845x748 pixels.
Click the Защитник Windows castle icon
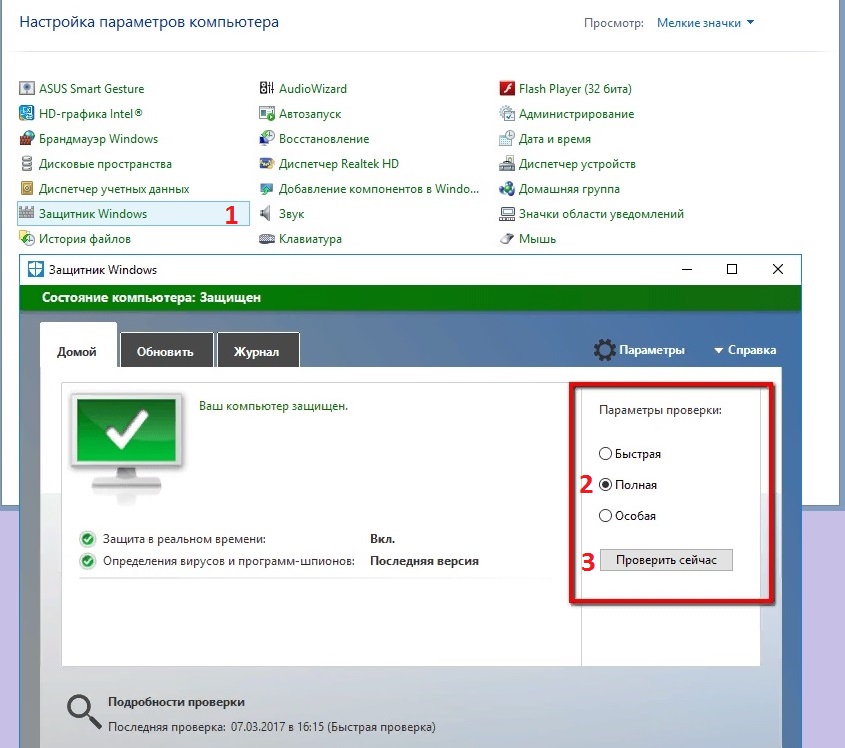coord(26,213)
